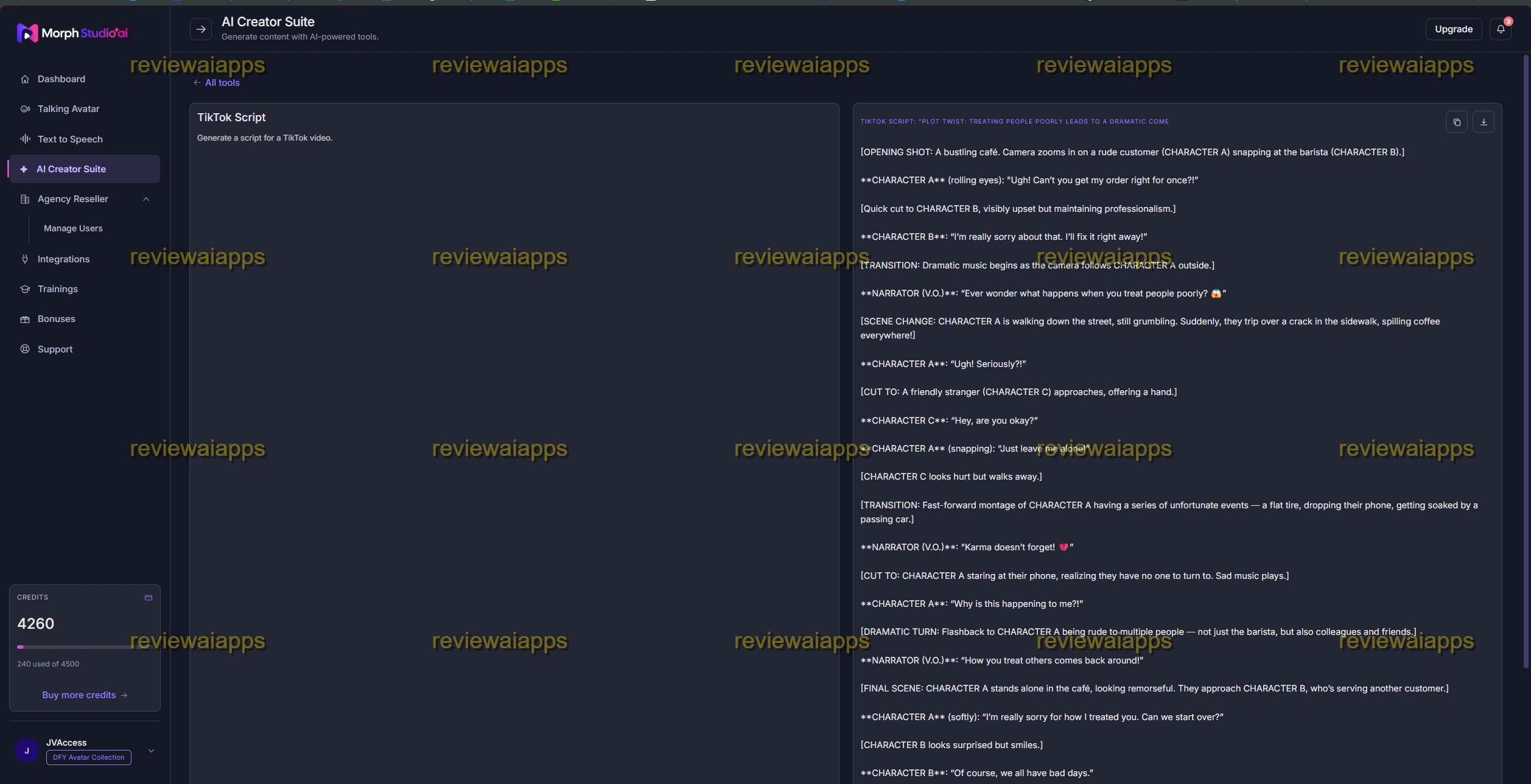Download the generated script
This screenshot has width=1531, height=784.
click(x=1483, y=122)
